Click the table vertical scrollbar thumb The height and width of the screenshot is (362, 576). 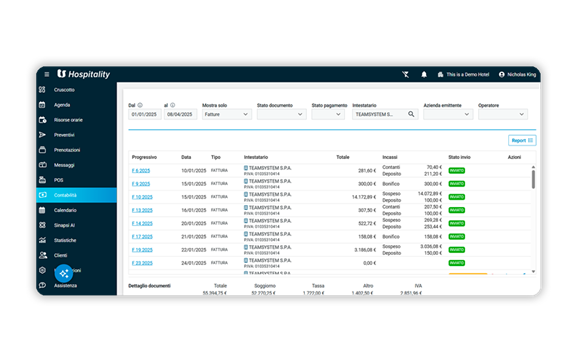coord(533,179)
